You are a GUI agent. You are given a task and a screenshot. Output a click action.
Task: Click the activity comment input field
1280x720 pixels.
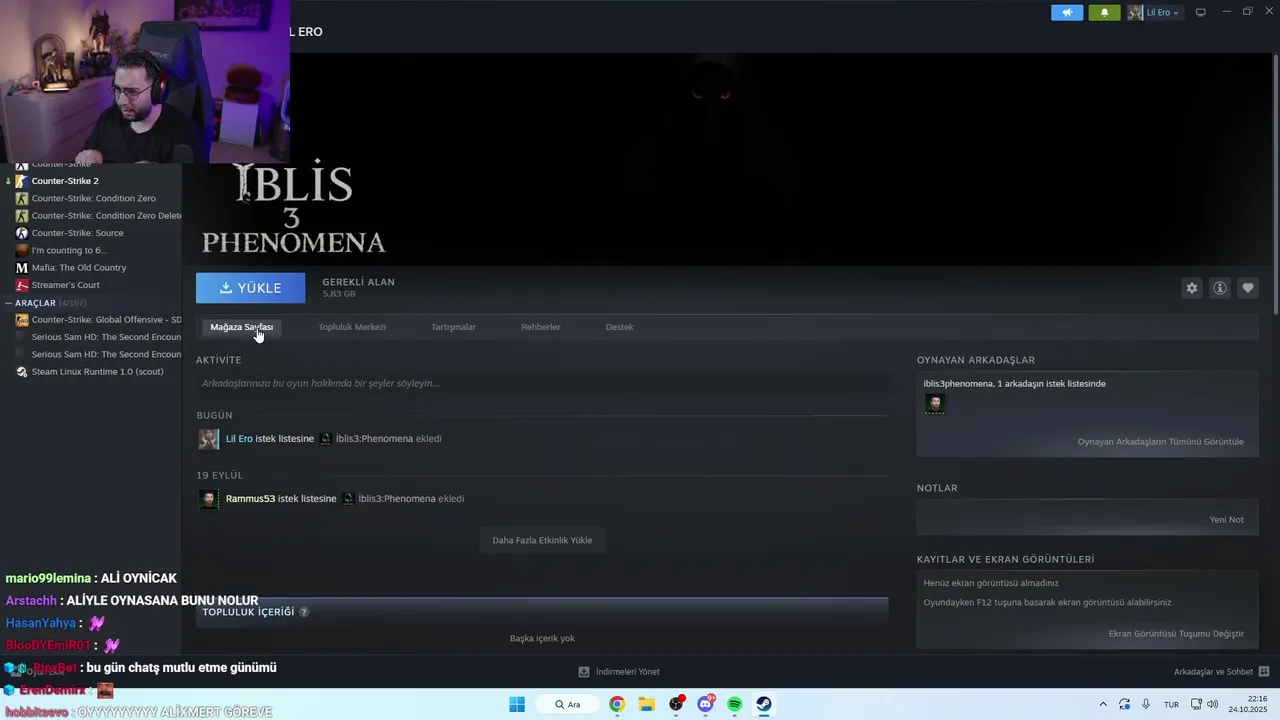542,383
